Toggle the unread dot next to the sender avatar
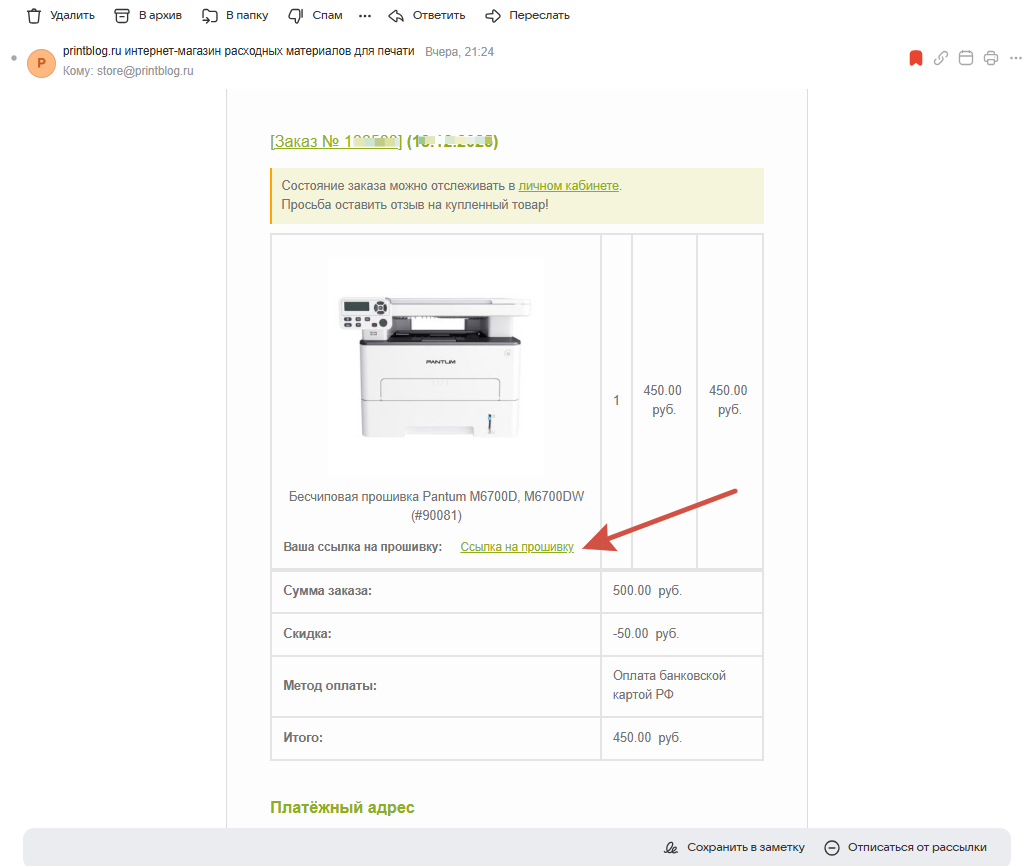The width and height of the screenshot is (1026, 866). click(13, 58)
